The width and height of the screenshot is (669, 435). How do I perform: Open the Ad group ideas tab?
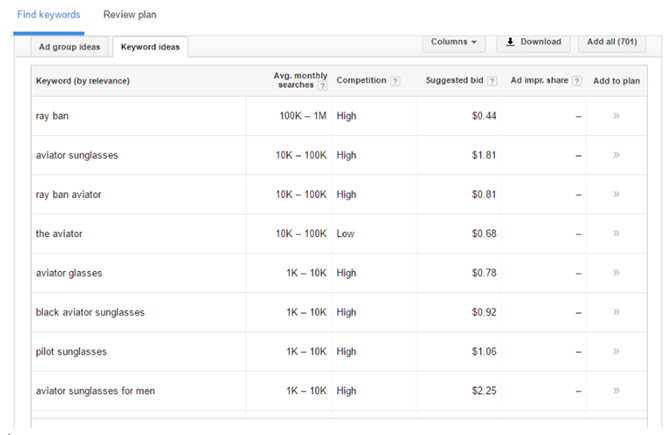point(69,47)
